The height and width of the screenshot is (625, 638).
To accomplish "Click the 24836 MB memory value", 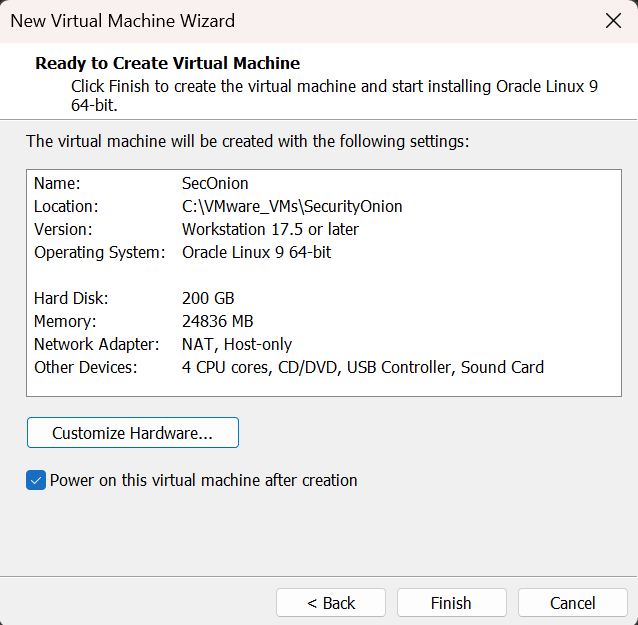I will [217, 321].
